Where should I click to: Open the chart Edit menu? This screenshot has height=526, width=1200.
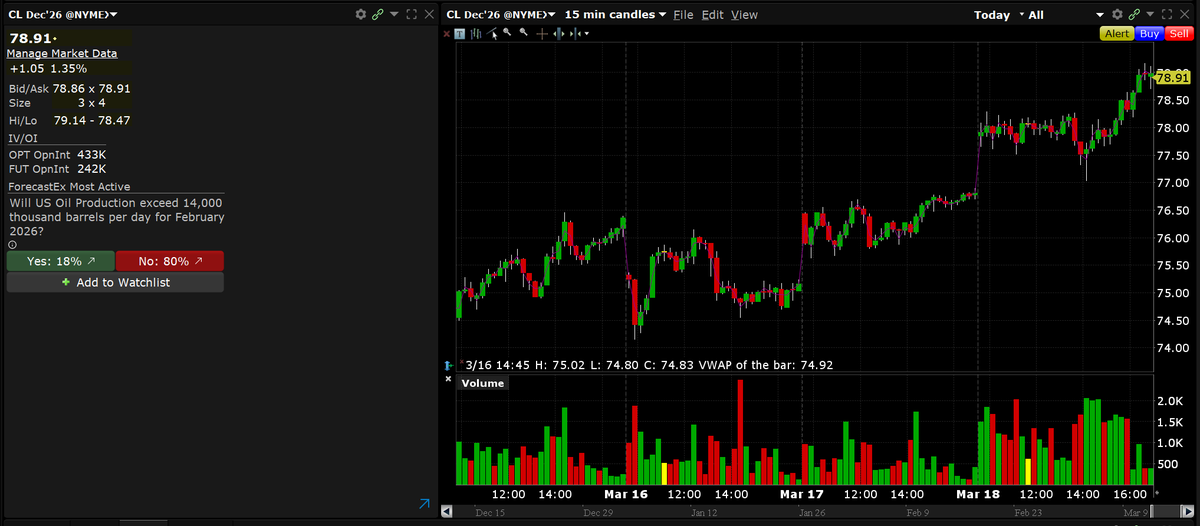point(712,15)
